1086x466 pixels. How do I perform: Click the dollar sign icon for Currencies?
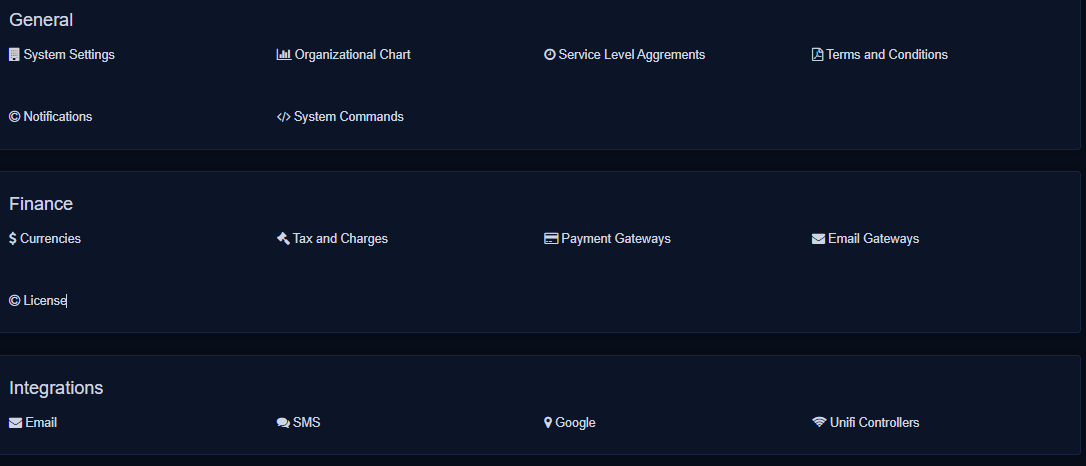13,239
